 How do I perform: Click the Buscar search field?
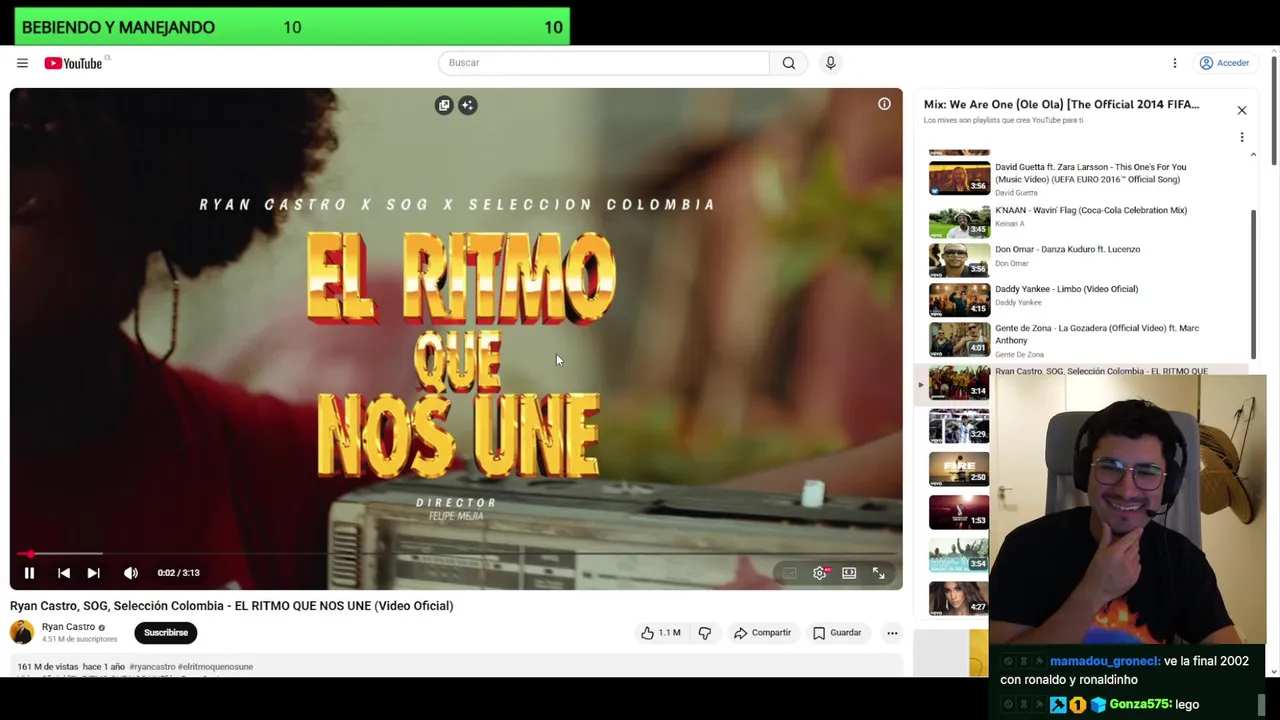(x=604, y=63)
